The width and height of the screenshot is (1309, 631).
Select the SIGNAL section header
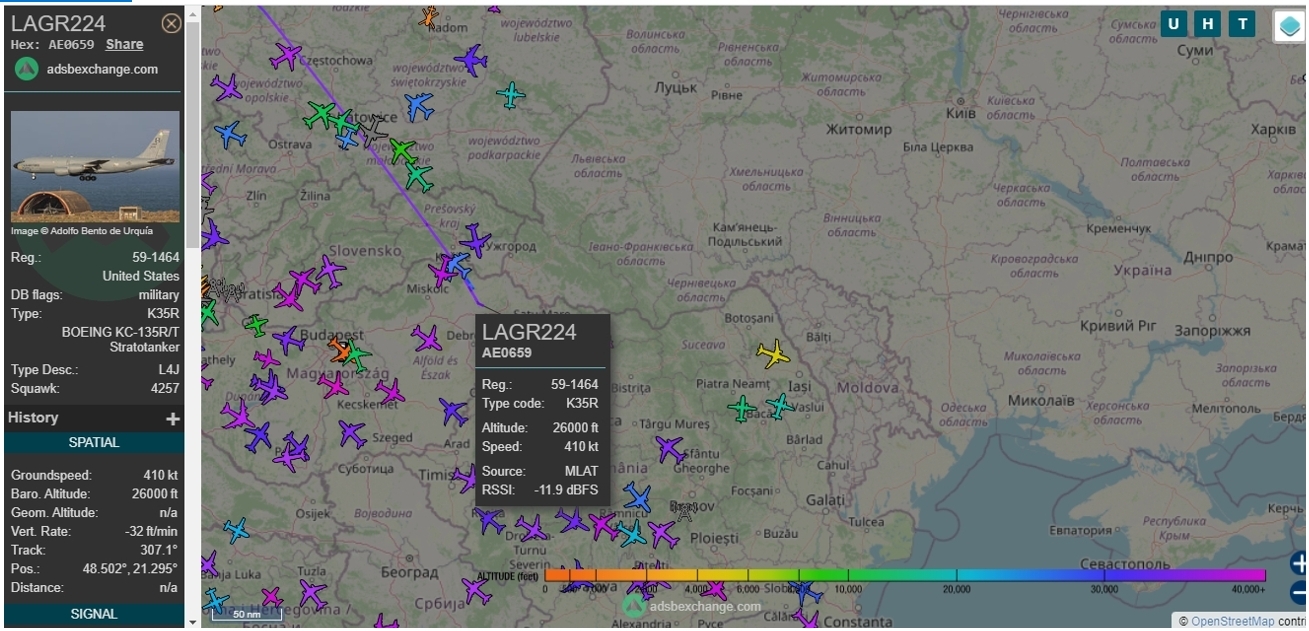94,614
